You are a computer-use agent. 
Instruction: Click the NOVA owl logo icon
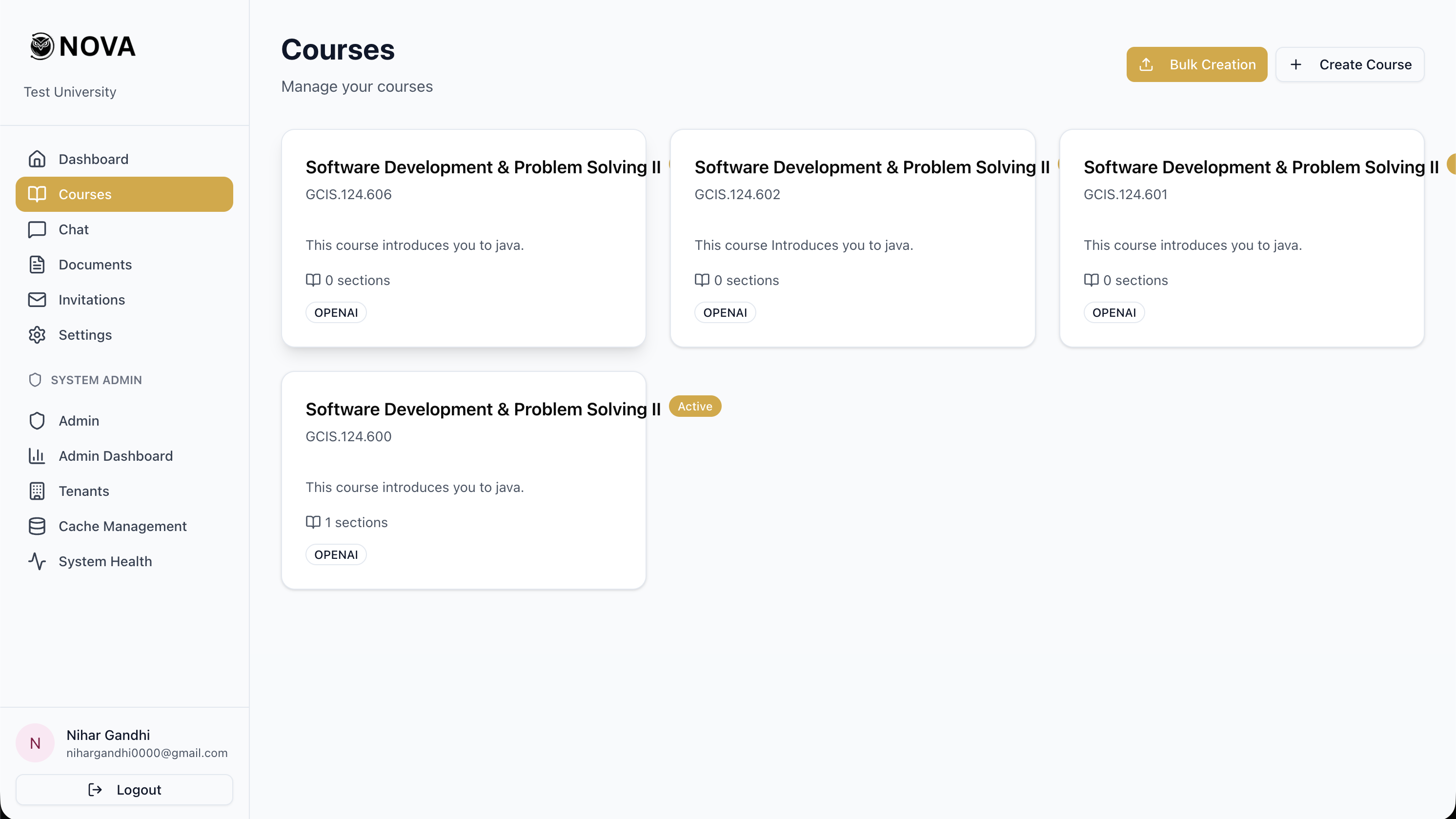pos(41,46)
